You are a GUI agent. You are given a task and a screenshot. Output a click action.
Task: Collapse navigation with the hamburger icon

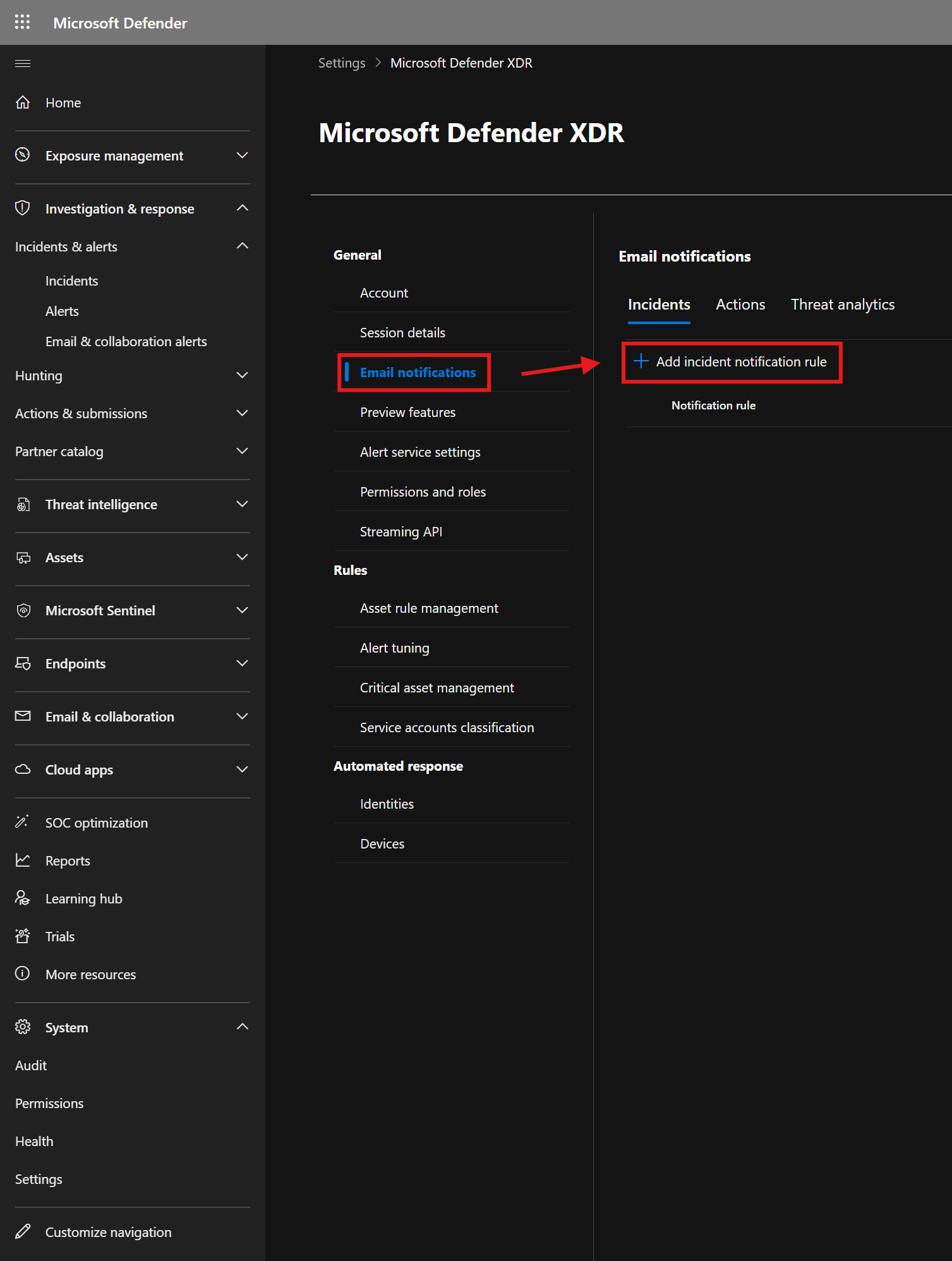pyautogui.click(x=23, y=63)
